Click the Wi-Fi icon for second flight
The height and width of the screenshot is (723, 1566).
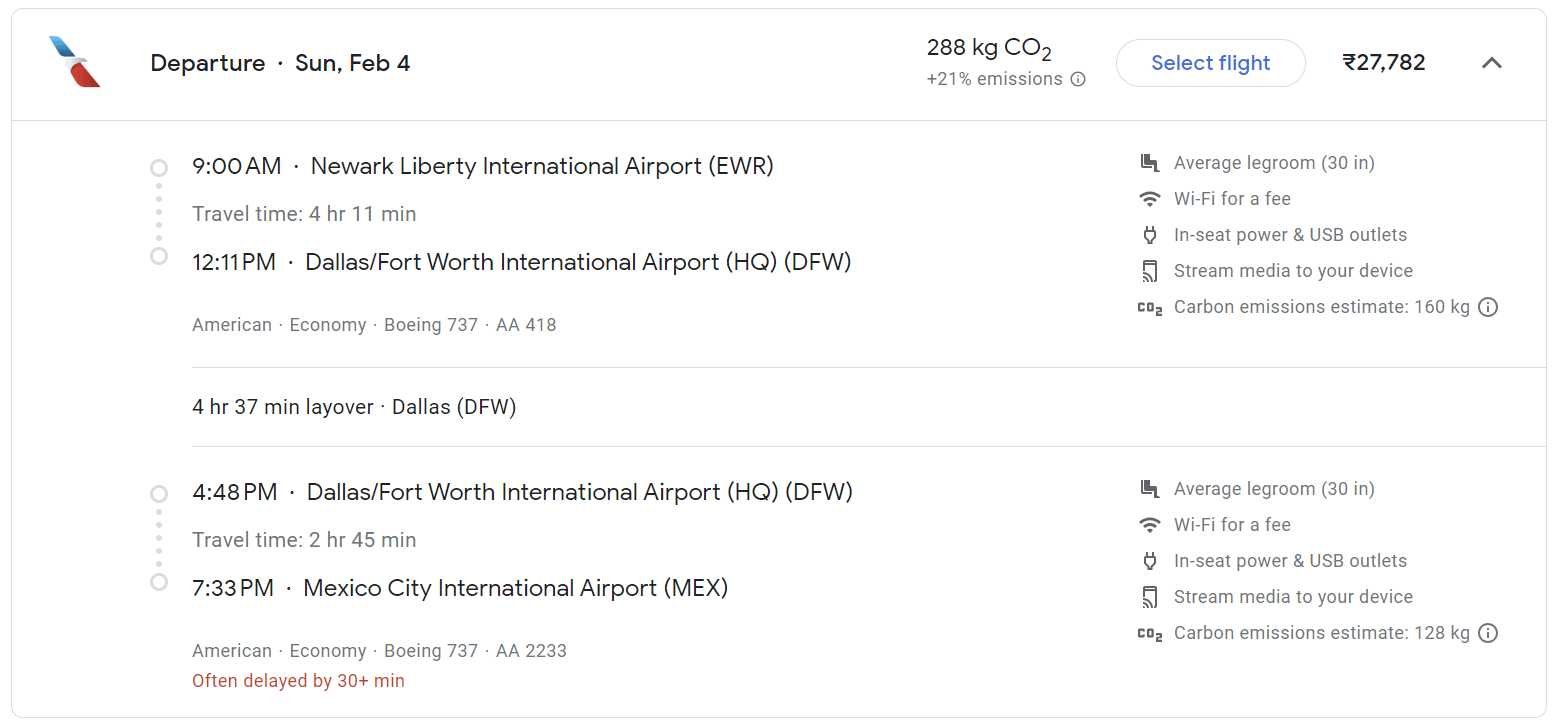click(1150, 525)
